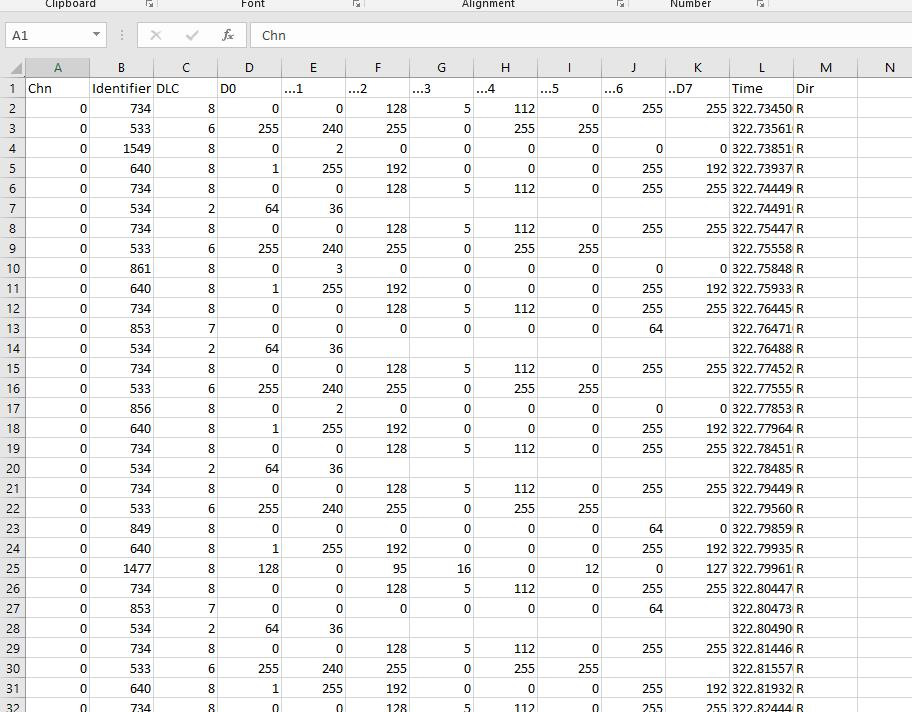Image resolution: width=912 pixels, height=712 pixels.
Task: Select column C header
Action: [x=186, y=68]
